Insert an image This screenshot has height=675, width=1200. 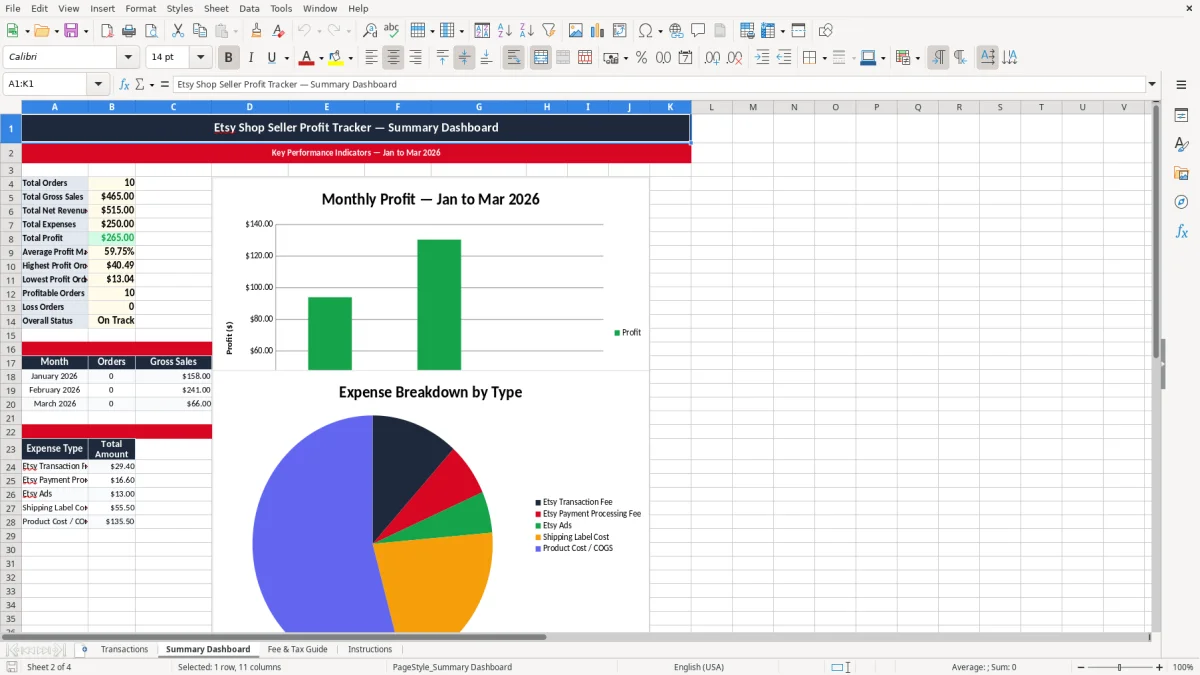point(576,31)
